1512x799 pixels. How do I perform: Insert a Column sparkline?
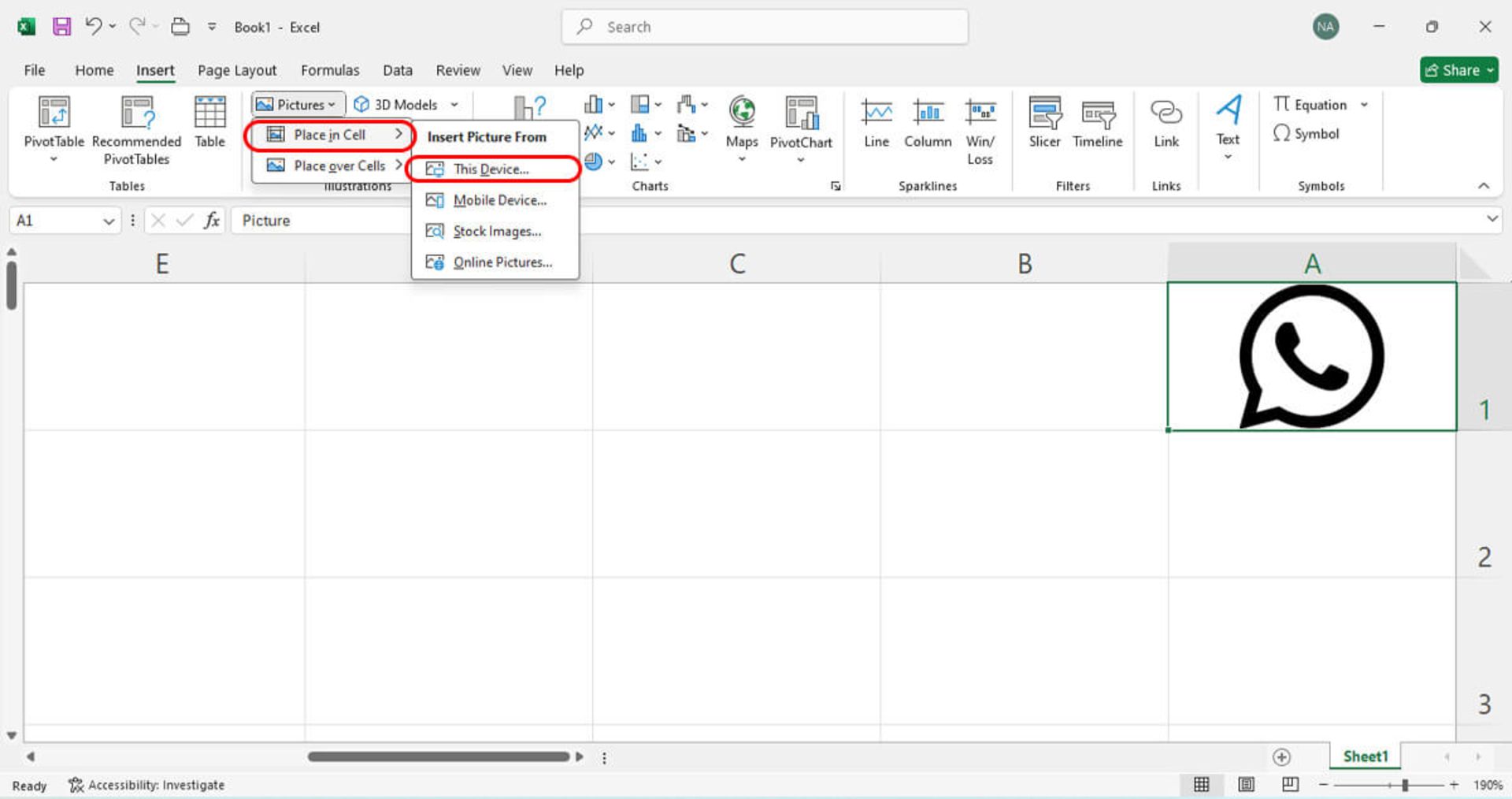(x=928, y=123)
